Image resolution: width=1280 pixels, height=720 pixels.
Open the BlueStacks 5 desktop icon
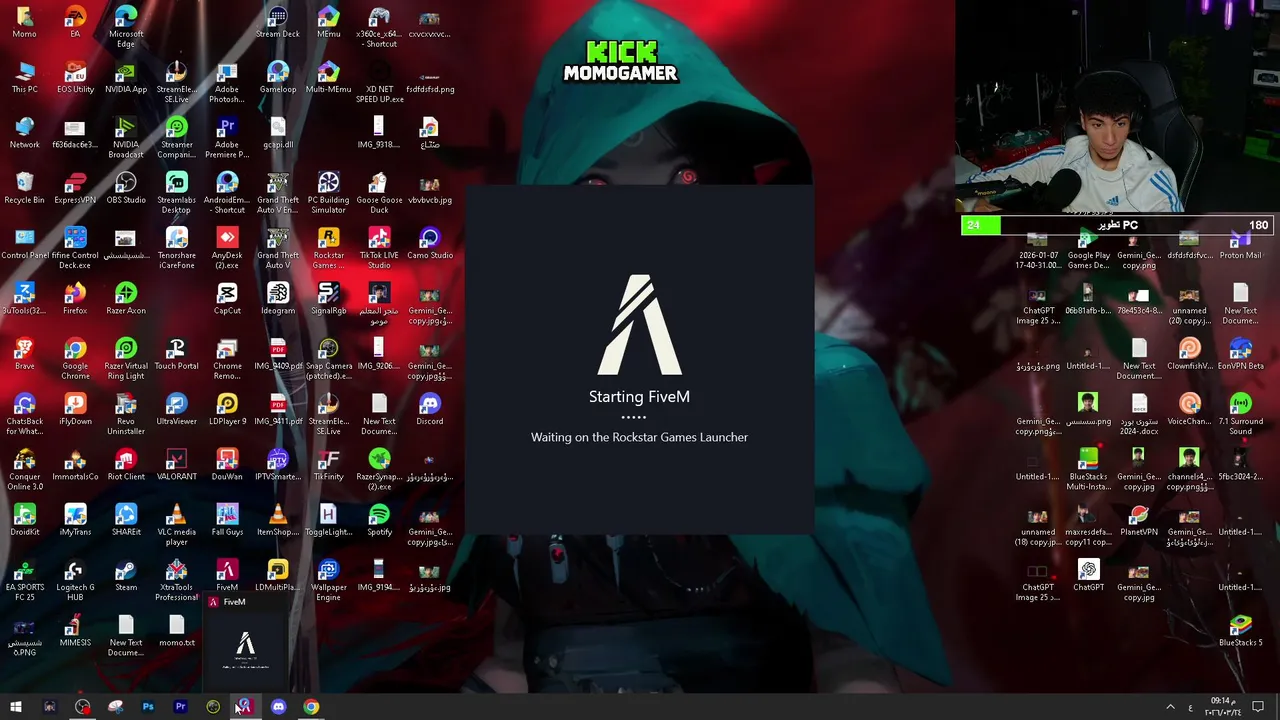click(1240, 630)
